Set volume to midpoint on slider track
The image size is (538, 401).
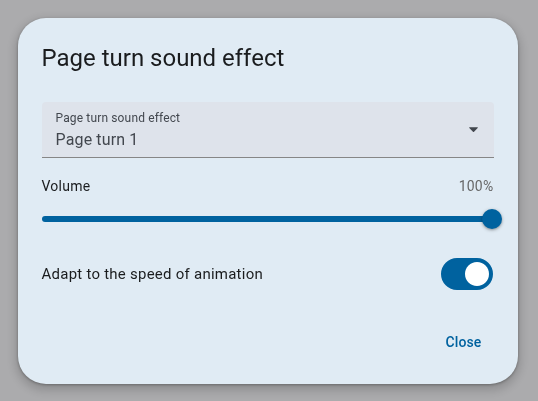[267, 219]
